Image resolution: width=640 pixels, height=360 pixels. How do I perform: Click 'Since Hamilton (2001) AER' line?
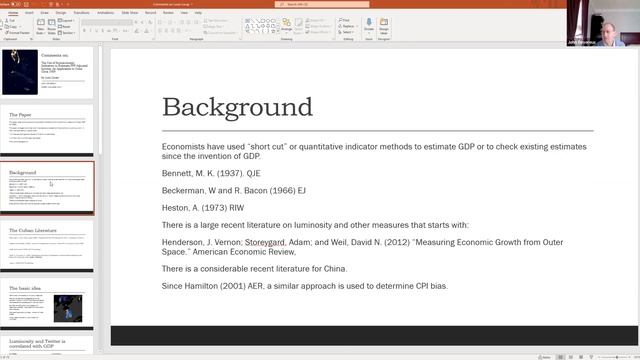click(304, 286)
